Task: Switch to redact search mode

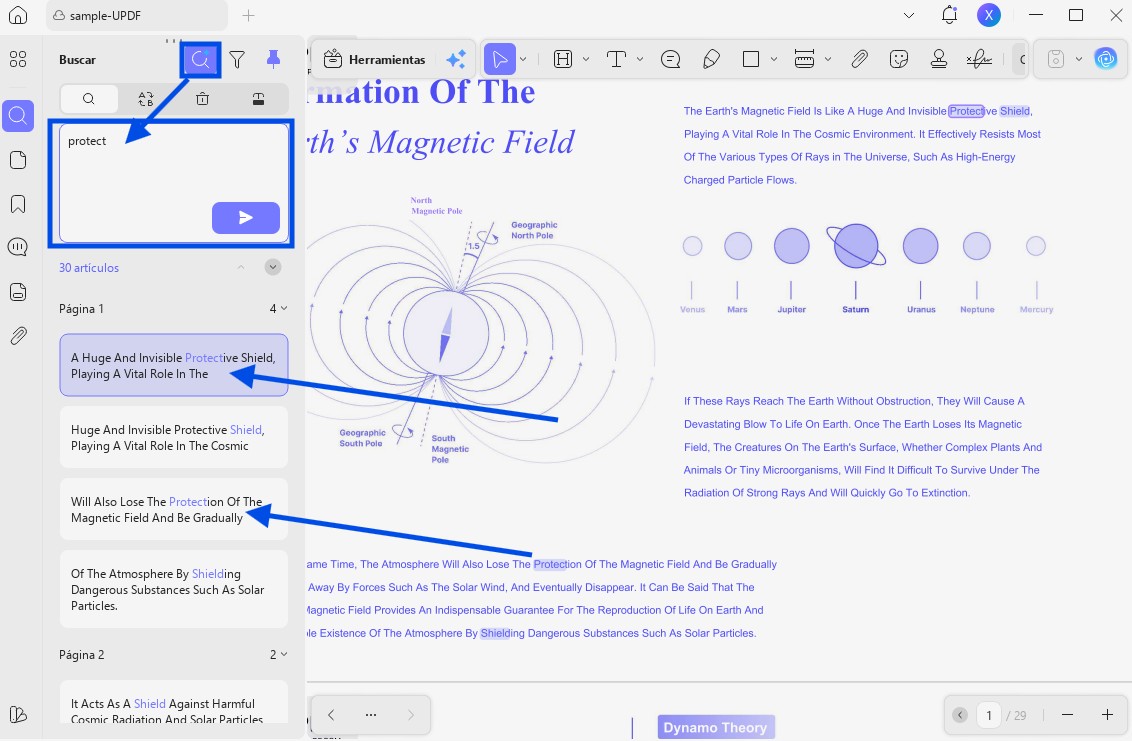Action: 258,98
